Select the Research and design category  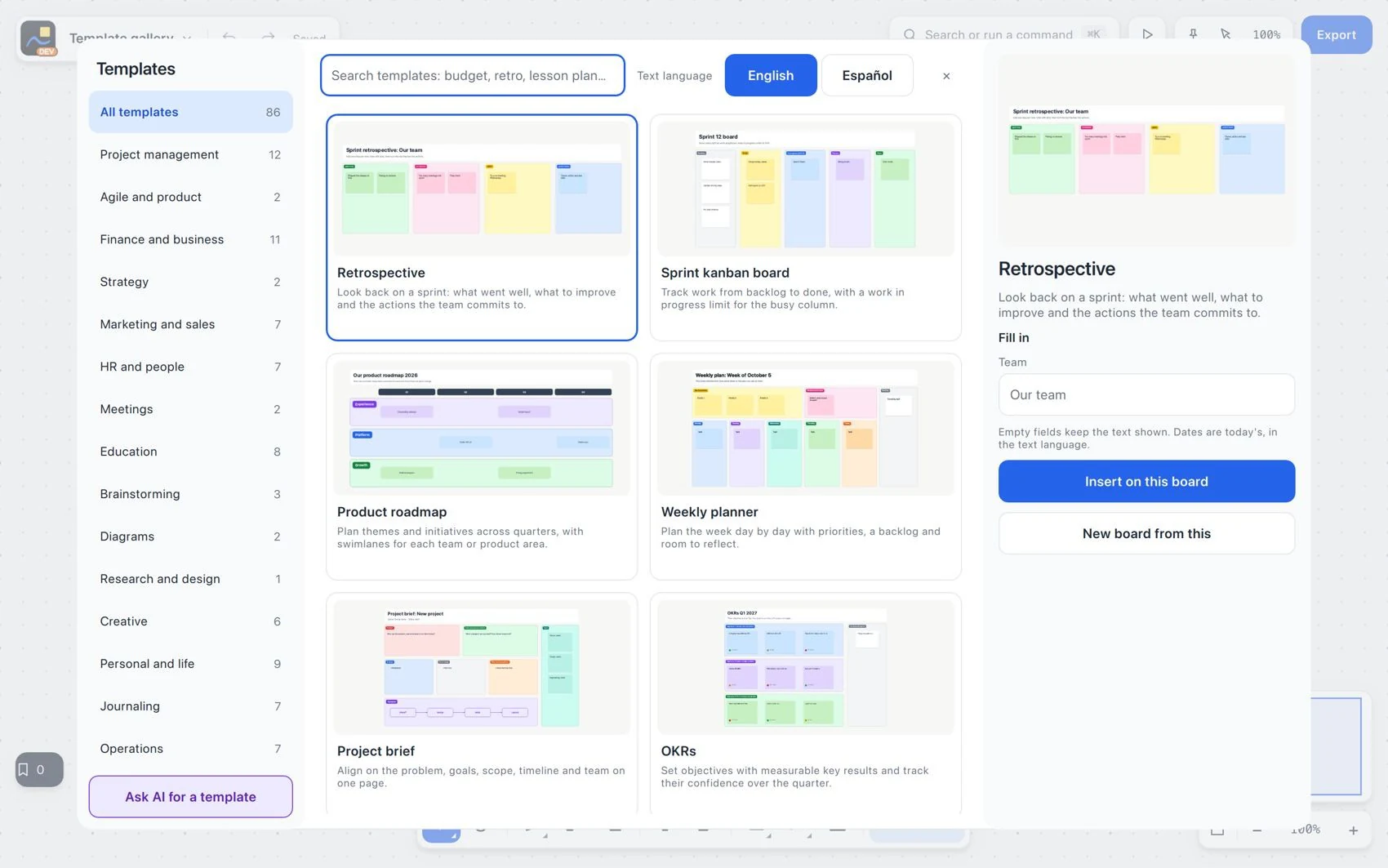pos(190,579)
